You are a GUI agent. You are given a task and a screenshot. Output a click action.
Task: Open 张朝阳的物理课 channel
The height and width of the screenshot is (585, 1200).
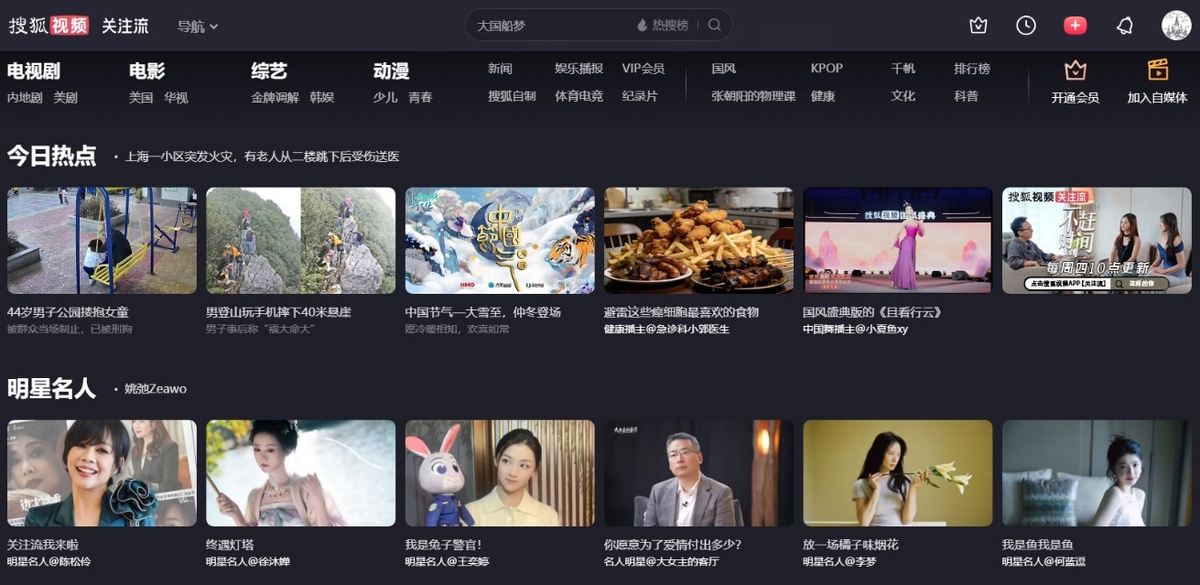coord(753,97)
